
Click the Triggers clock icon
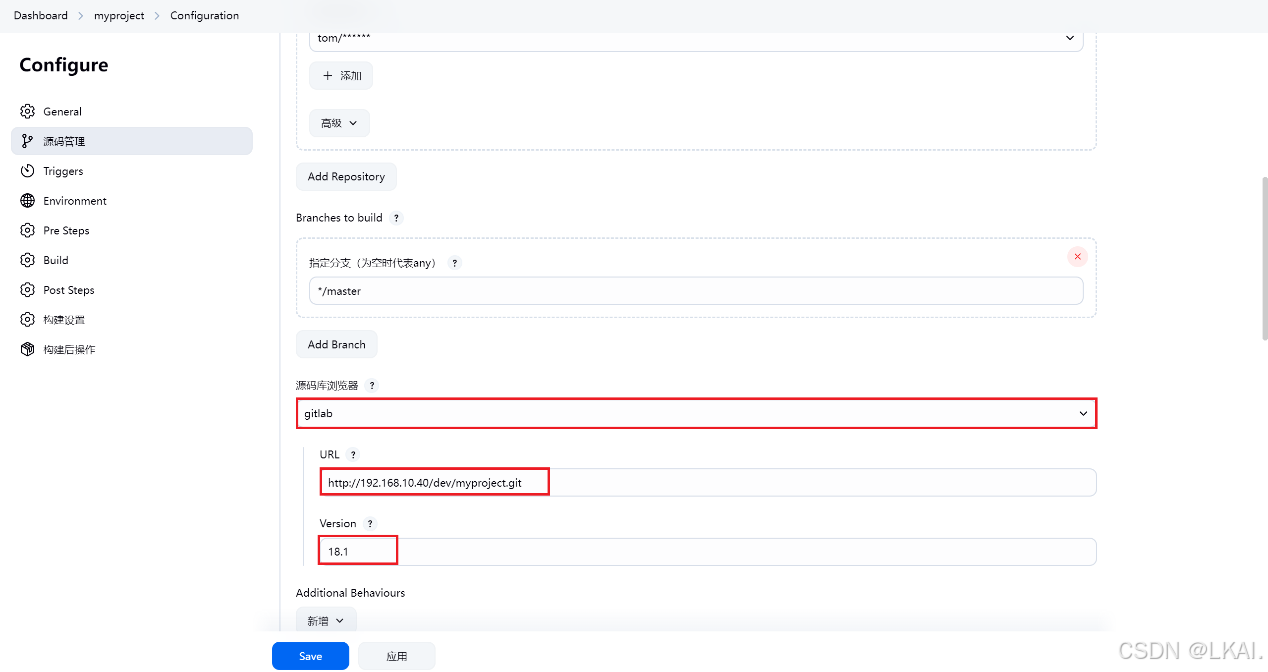tap(27, 171)
